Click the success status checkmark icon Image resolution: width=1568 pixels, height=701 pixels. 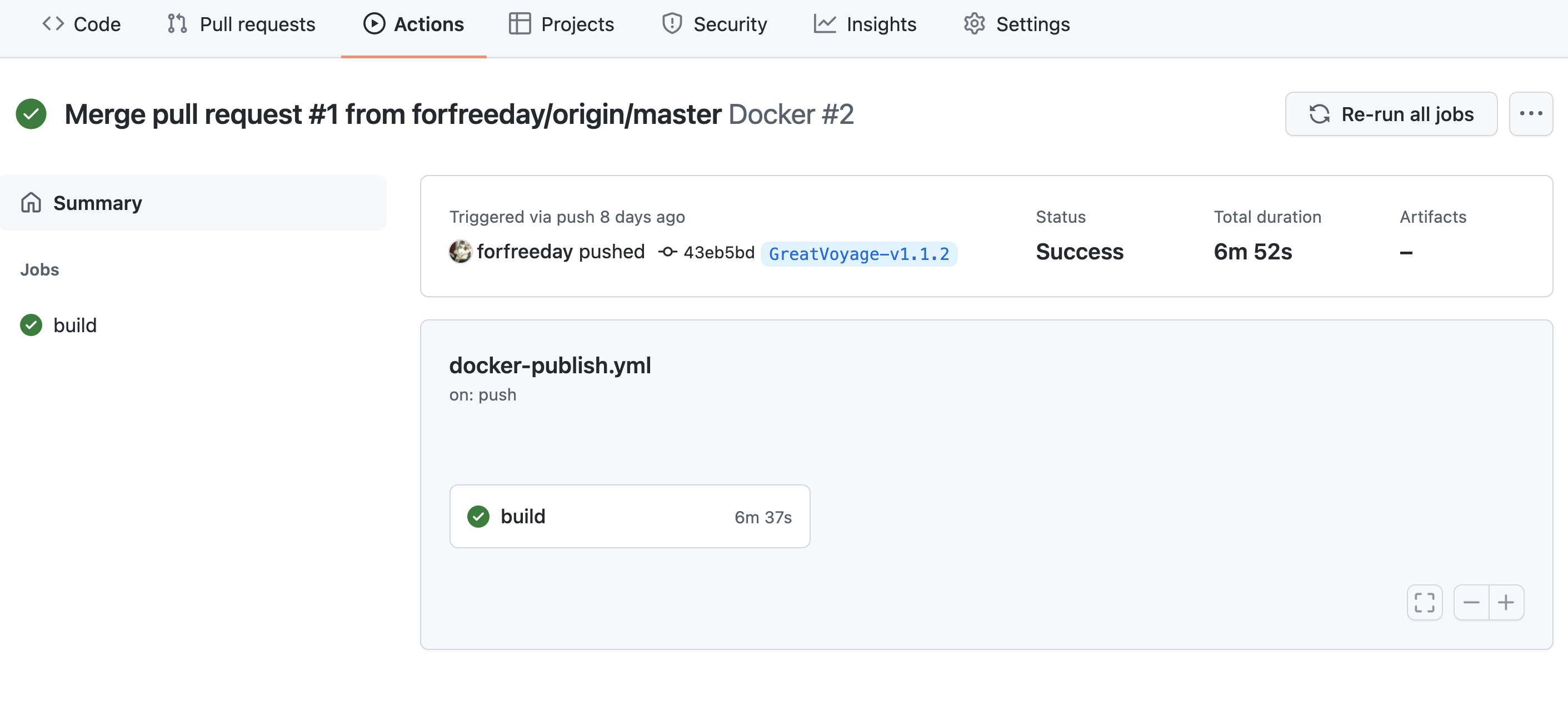(31, 114)
